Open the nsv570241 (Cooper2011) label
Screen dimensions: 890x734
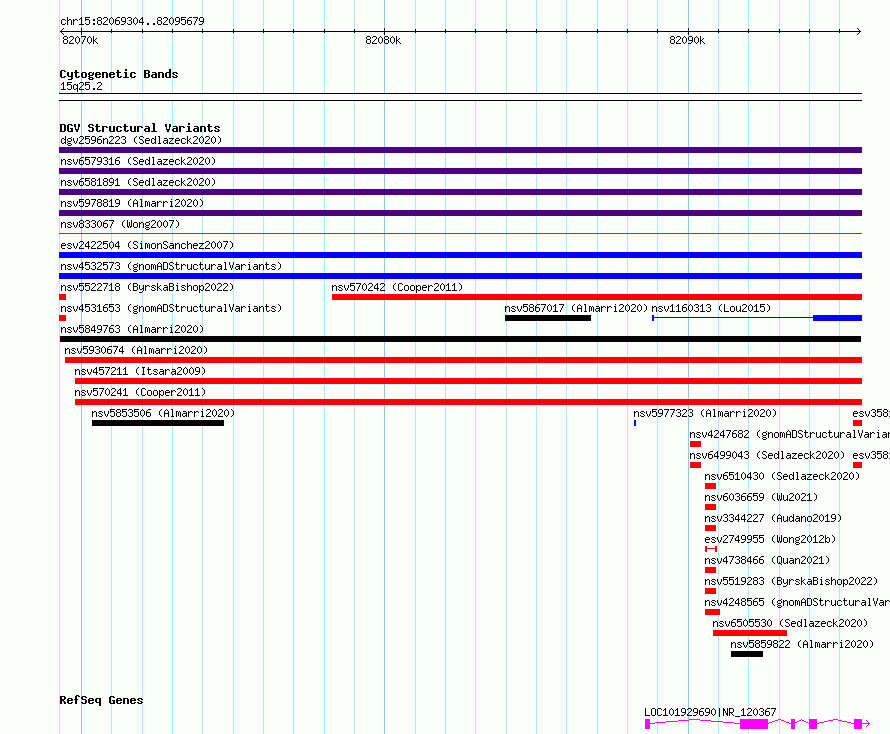pos(140,392)
